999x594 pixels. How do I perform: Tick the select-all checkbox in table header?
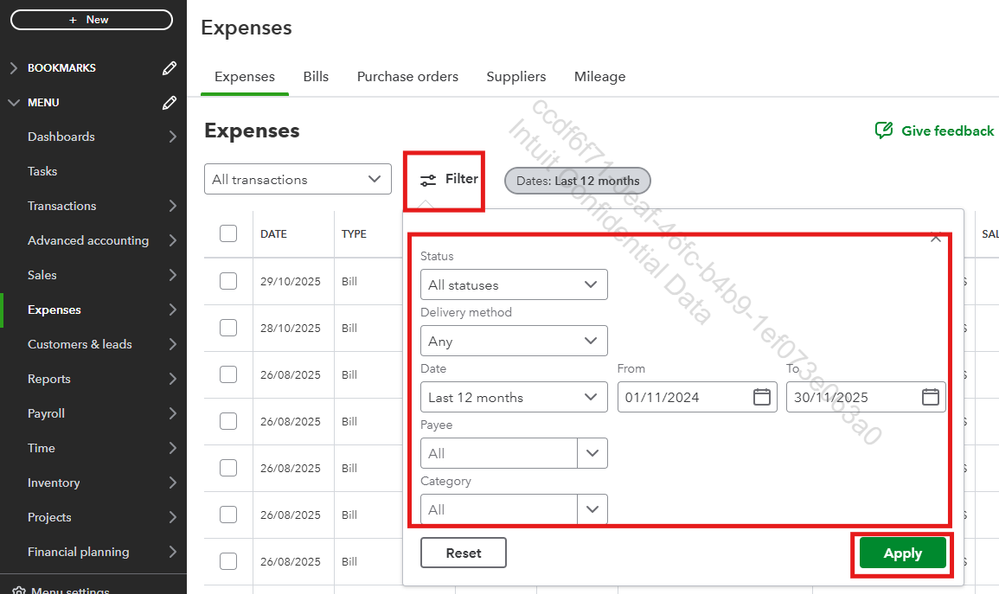point(228,233)
